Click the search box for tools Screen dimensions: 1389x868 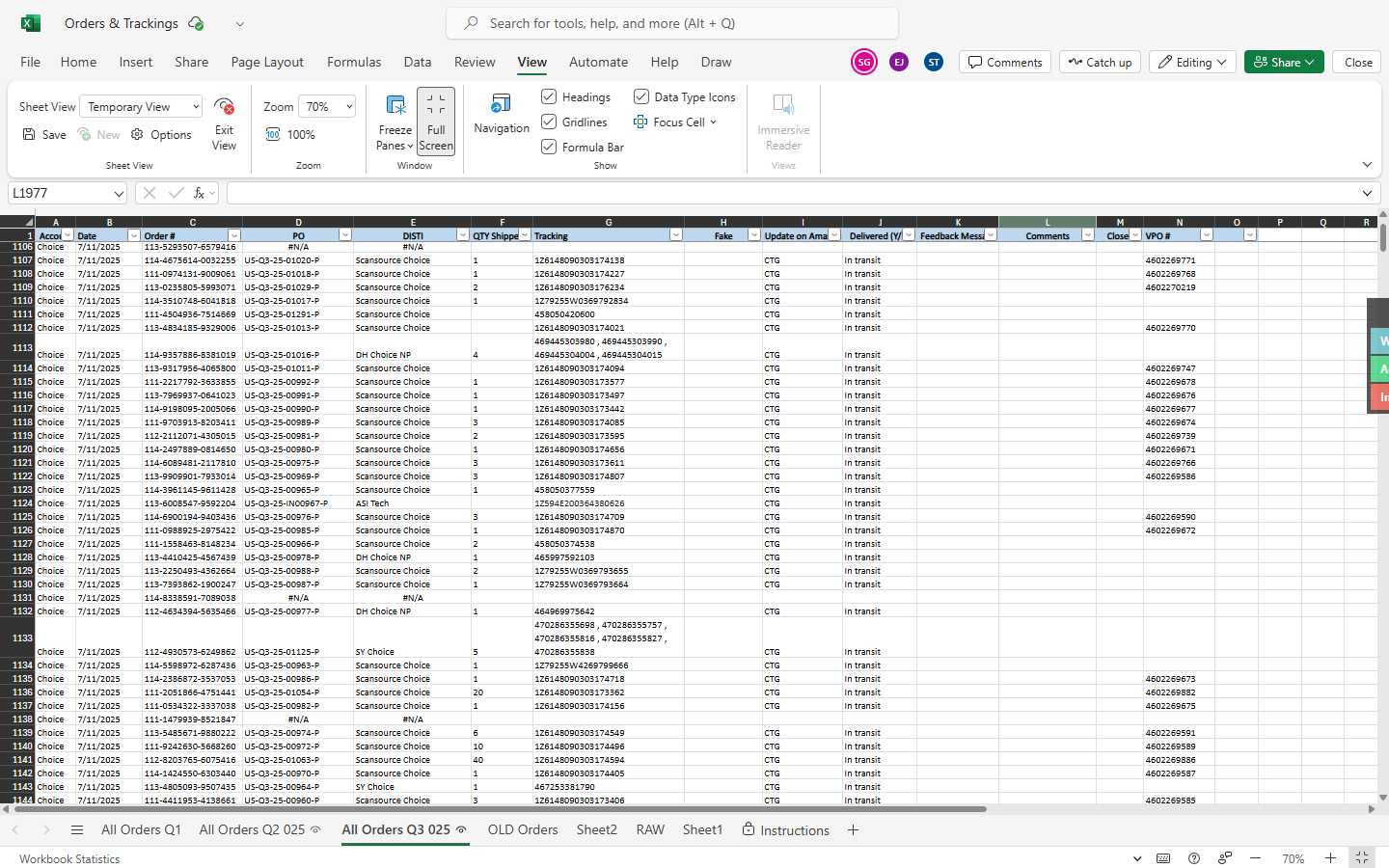coord(672,23)
